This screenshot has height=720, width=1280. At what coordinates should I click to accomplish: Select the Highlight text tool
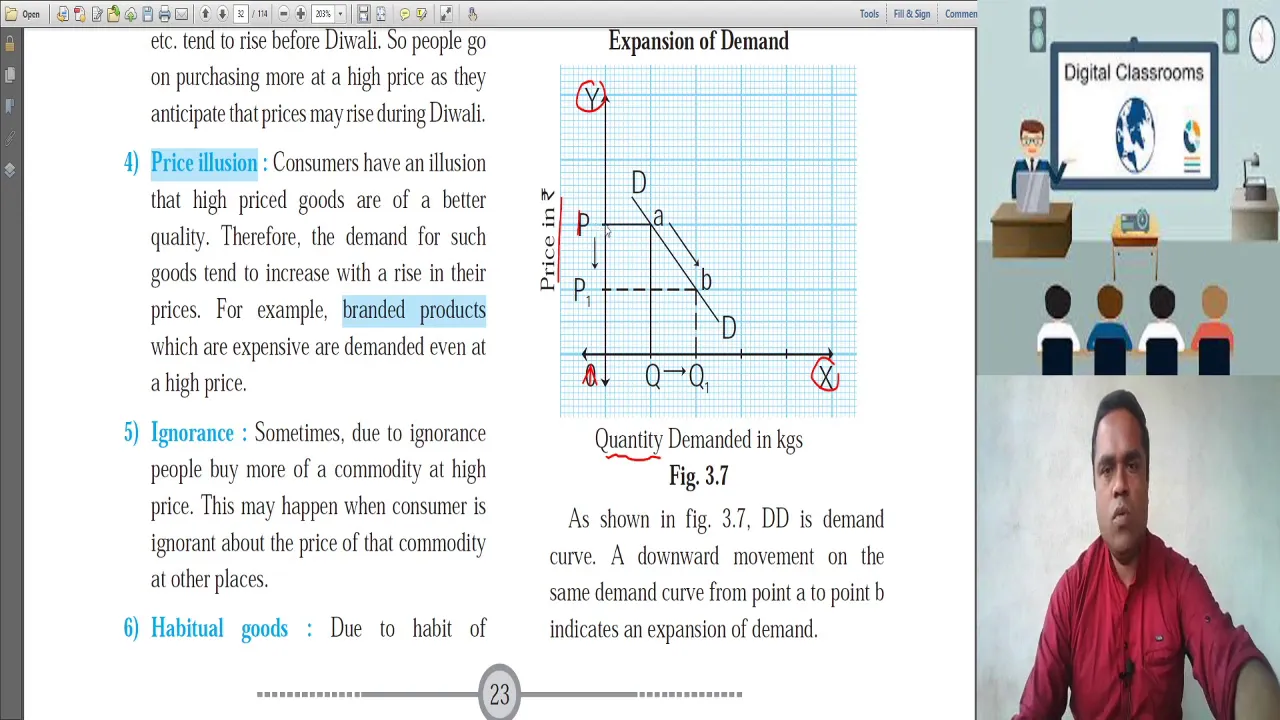tap(421, 14)
